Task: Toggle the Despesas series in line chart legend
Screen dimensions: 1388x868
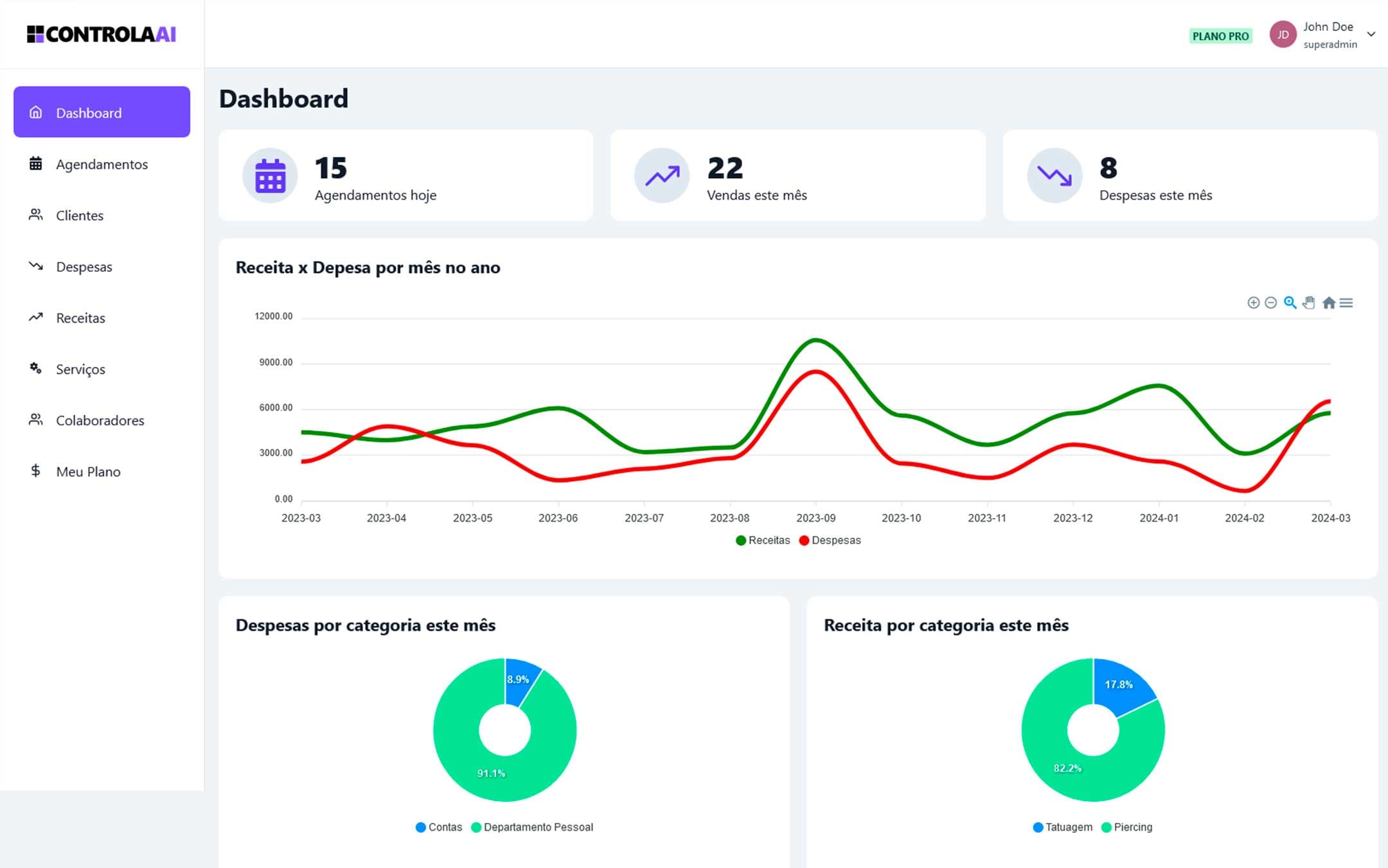Action: pyautogui.click(x=830, y=540)
